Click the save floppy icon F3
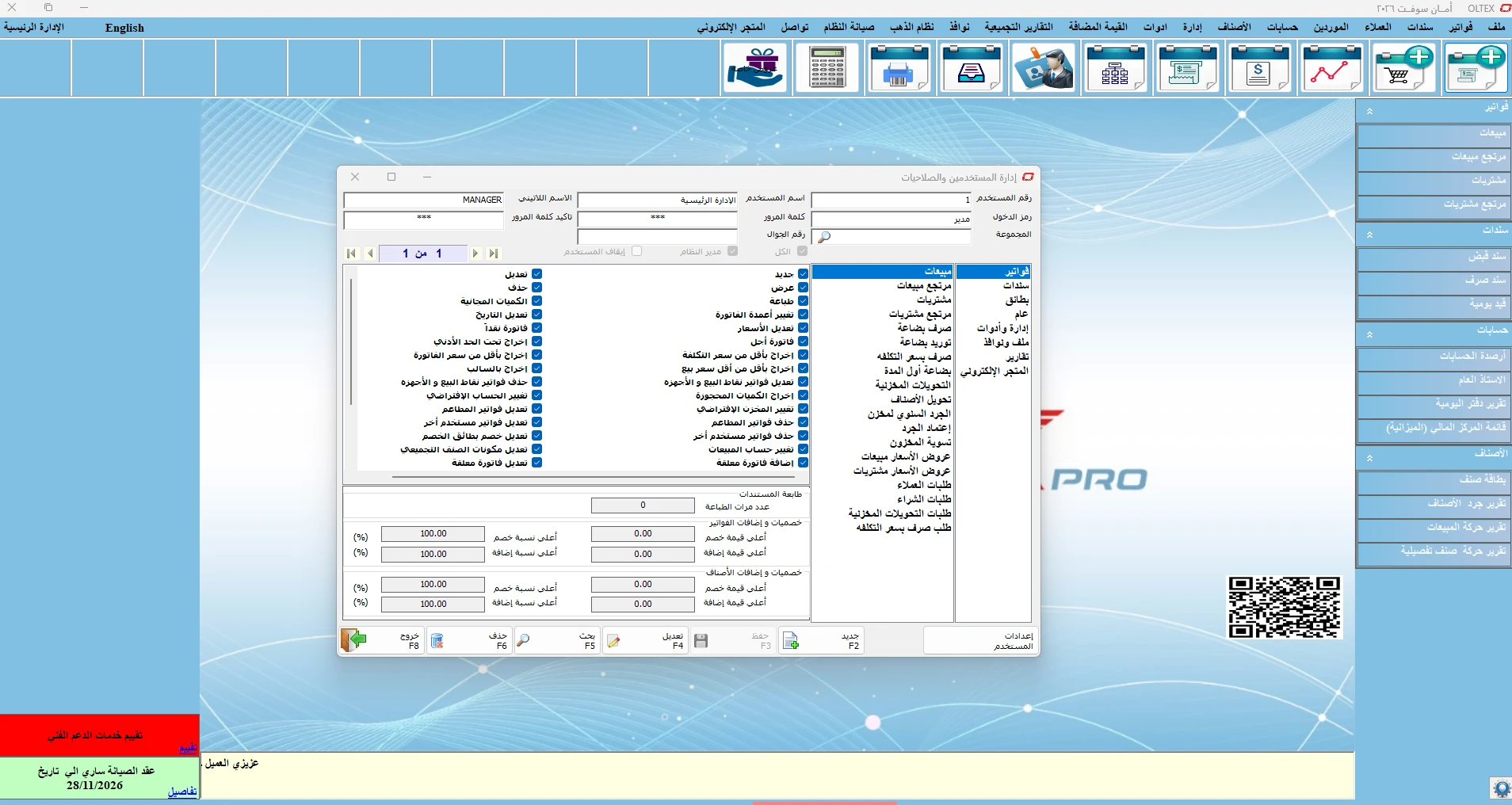The height and width of the screenshot is (805, 1512). pyautogui.click(x=701, y=641)
